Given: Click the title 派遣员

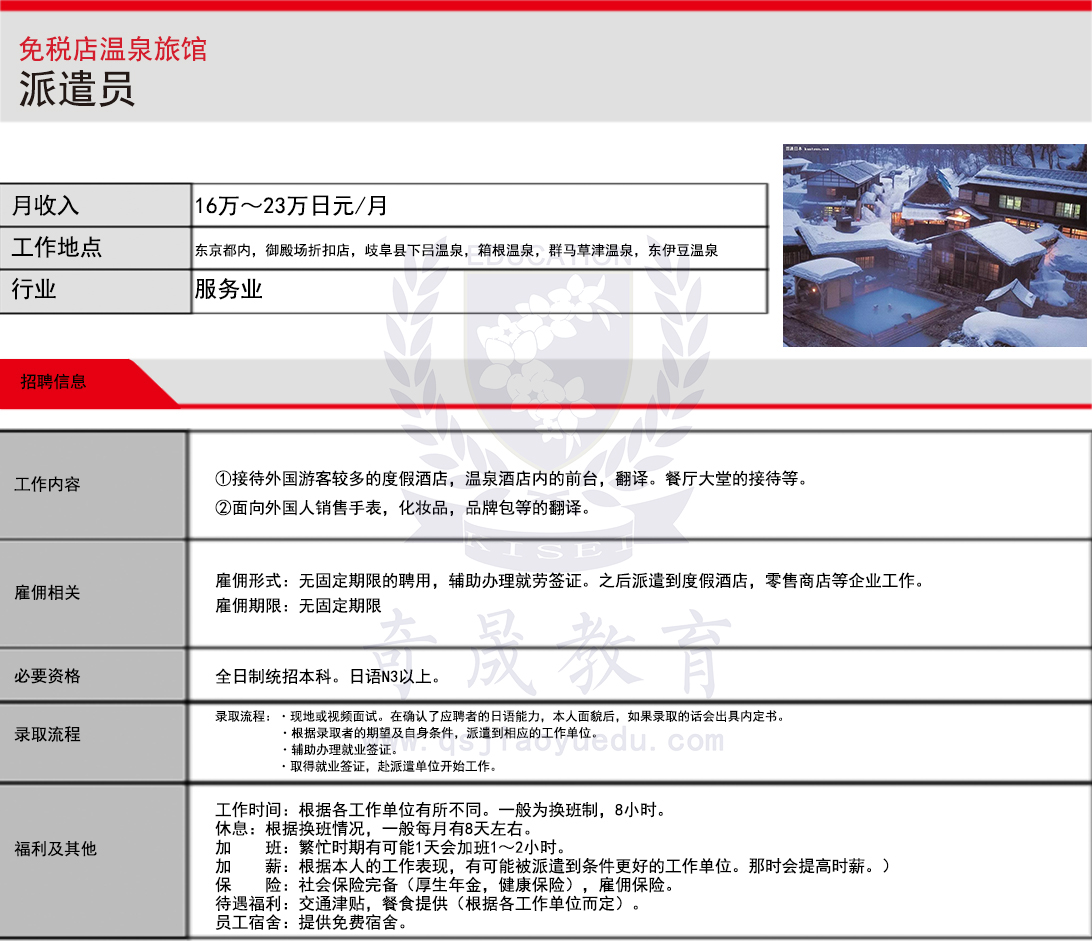Looking at the screenshot, I should pos(77,89).
